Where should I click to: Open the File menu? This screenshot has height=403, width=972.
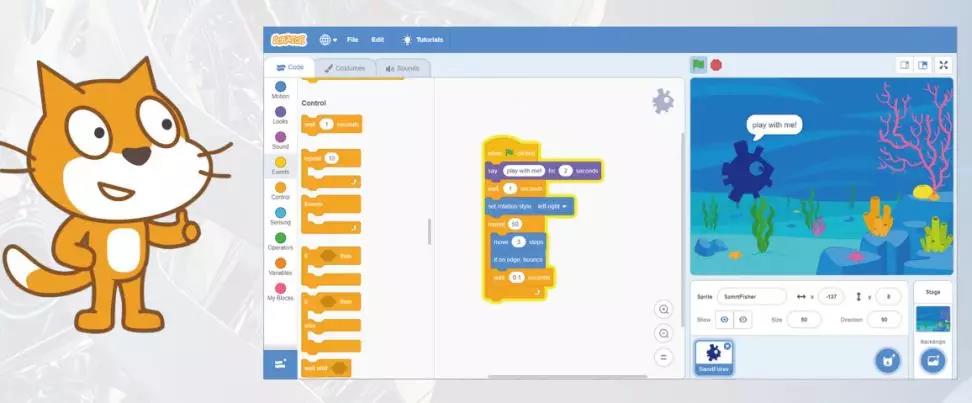(352, 40)
